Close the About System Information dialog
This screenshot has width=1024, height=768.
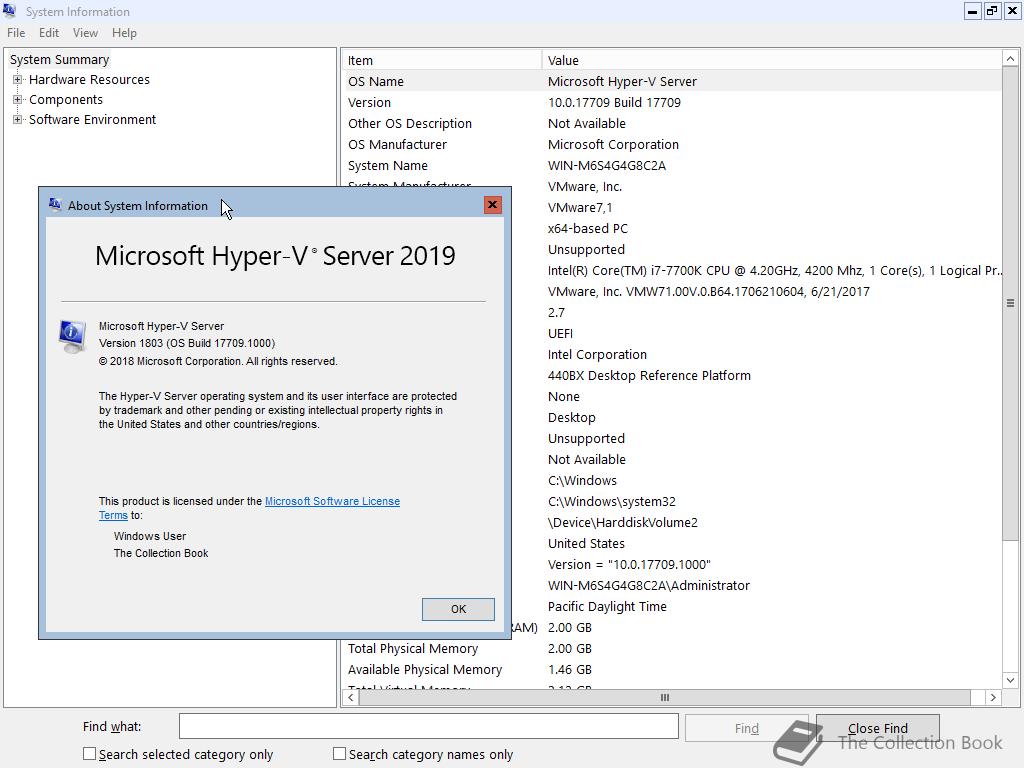tap(492, 205)
